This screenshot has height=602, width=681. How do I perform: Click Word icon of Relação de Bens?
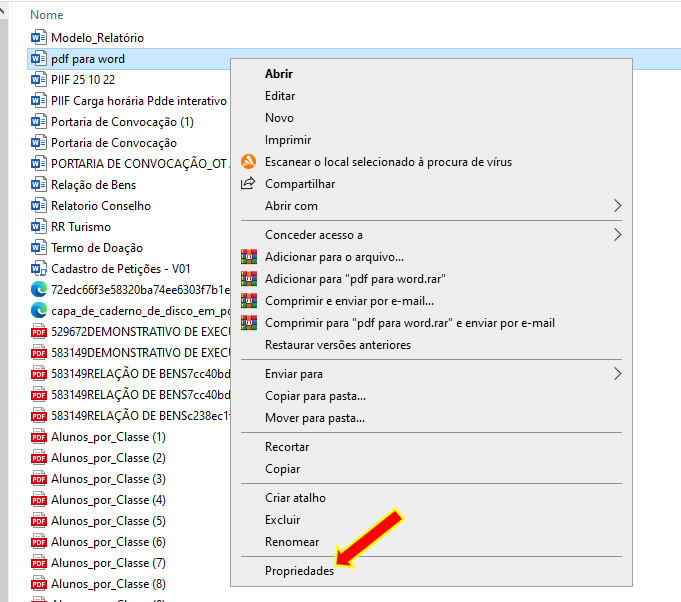point(39,185)
